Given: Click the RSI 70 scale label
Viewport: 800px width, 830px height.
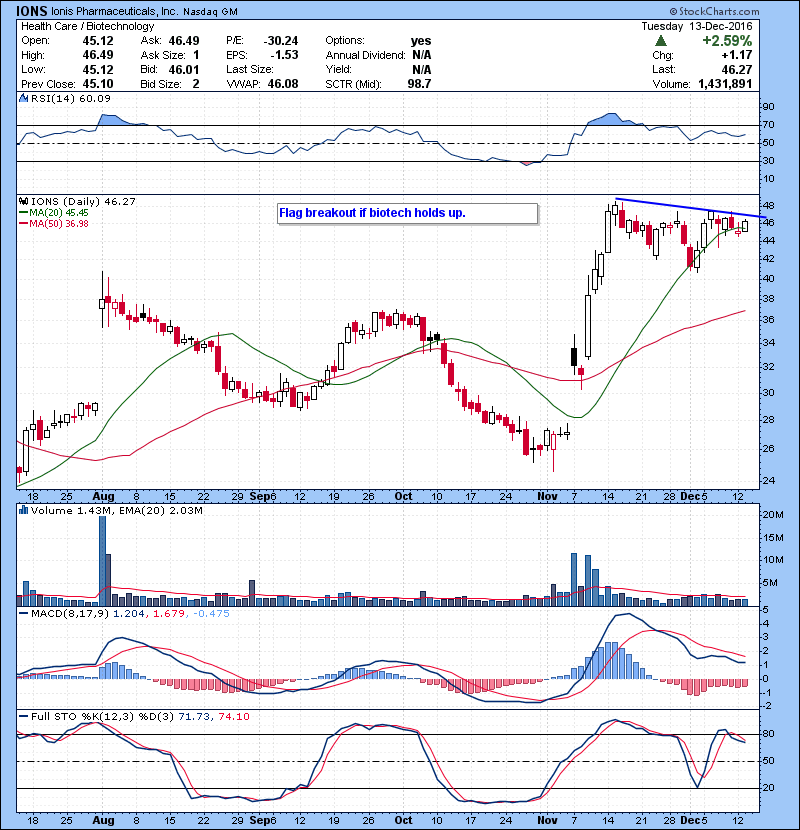Looking at the screenshot, I should 768,125.
